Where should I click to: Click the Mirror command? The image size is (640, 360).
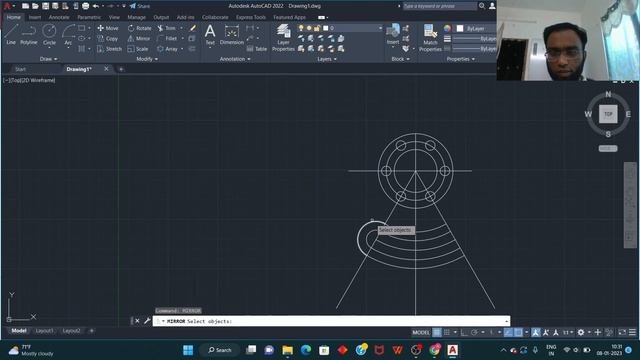(139, 38)
